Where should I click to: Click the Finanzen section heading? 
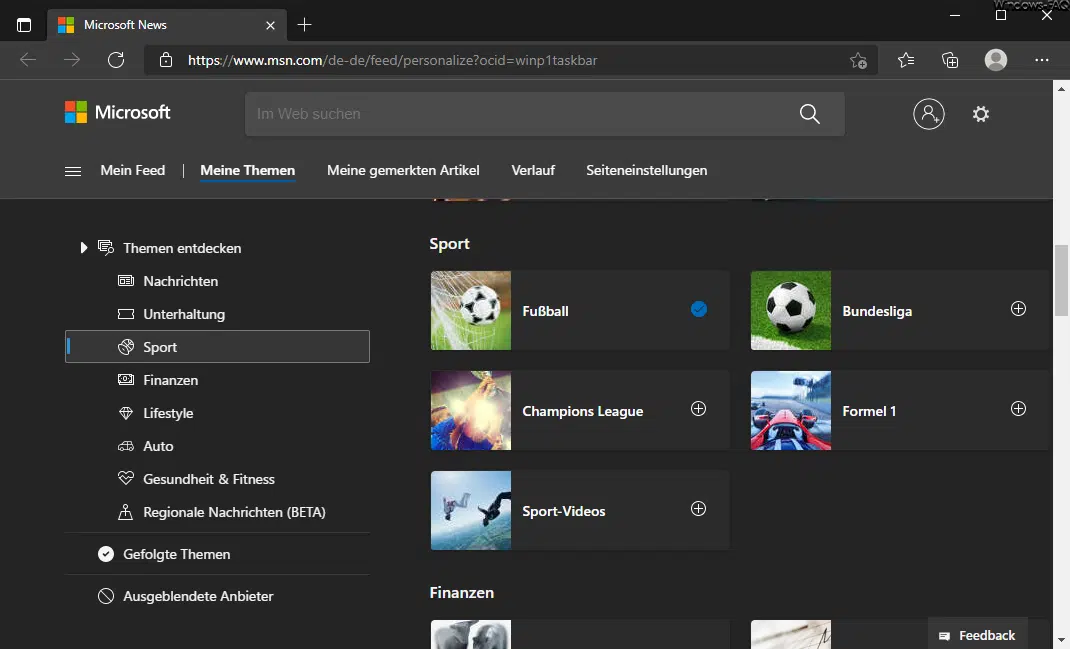click(x=461, y=592)
